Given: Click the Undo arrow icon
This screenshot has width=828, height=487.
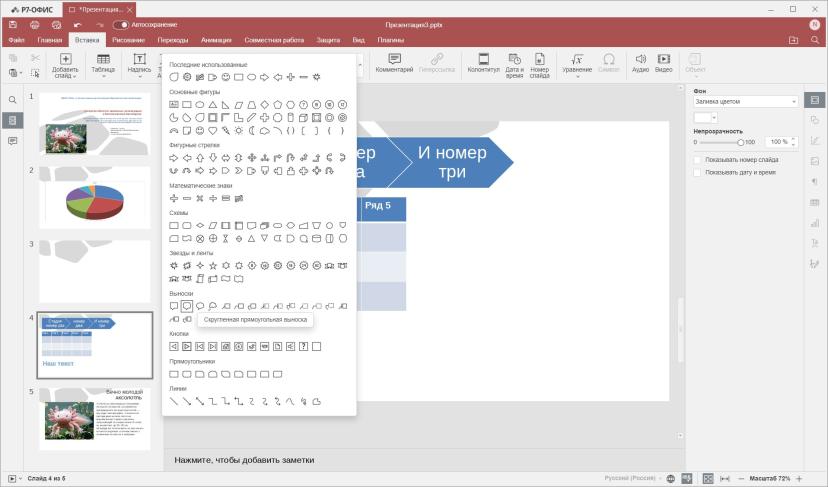Looking at the screenshot, I should 78,25.
